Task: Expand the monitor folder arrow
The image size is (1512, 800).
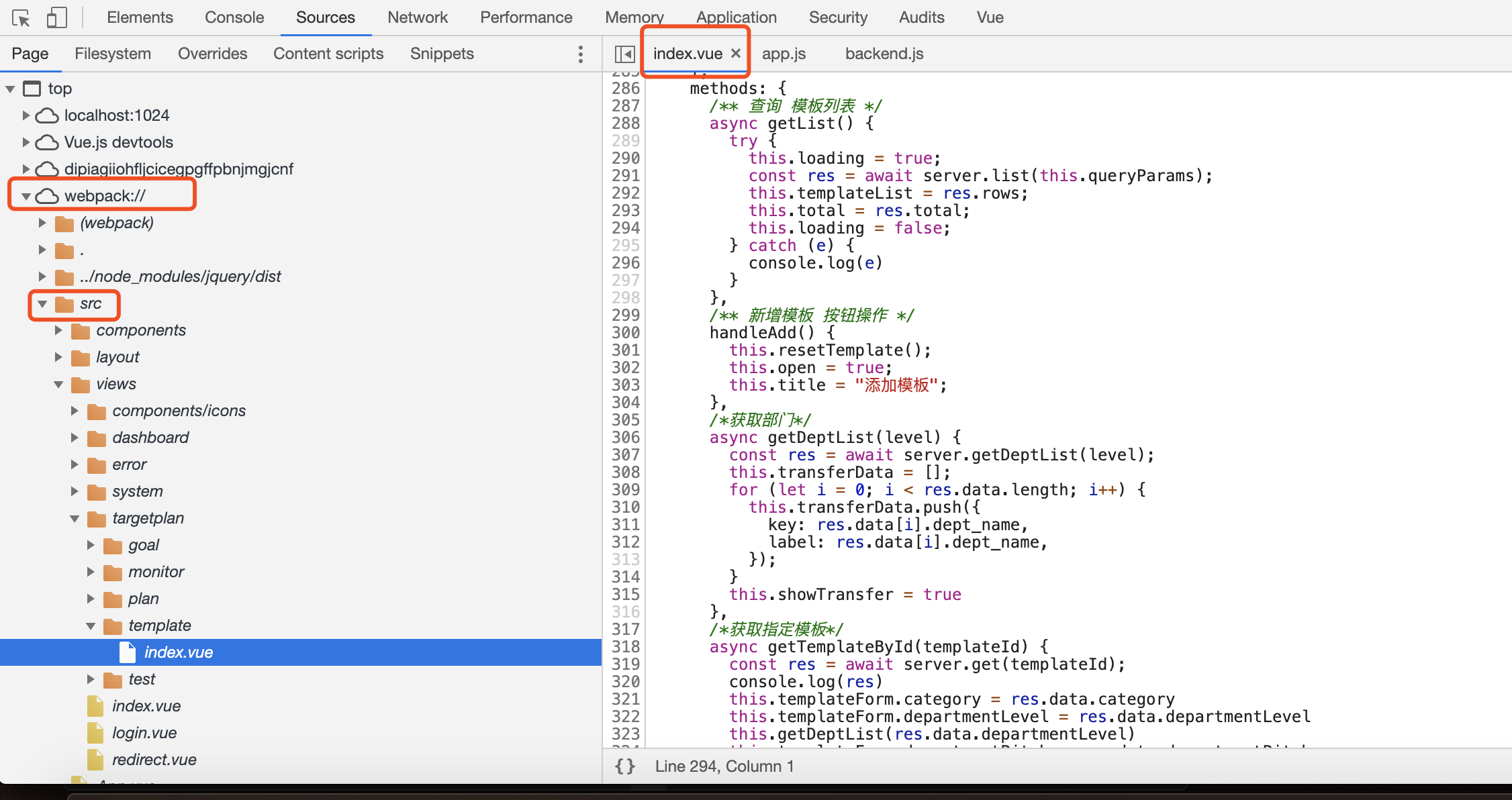Action: point(91,572)
